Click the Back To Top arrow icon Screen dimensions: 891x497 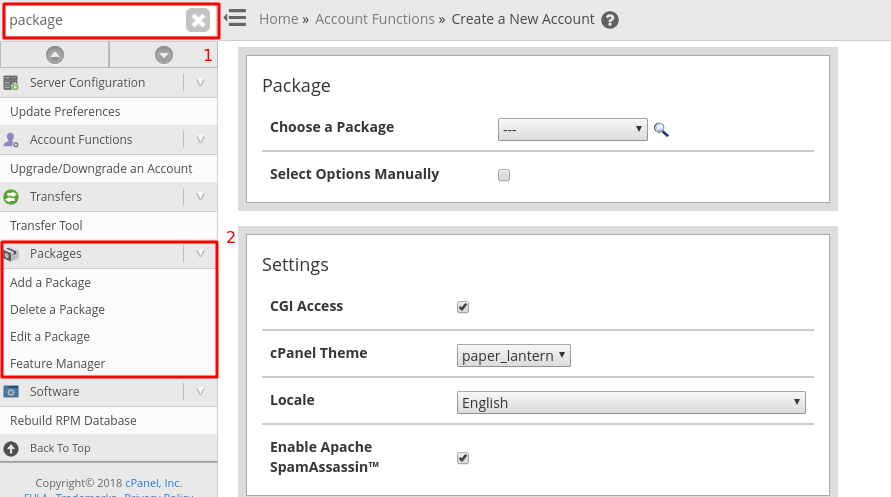(11, 449)
